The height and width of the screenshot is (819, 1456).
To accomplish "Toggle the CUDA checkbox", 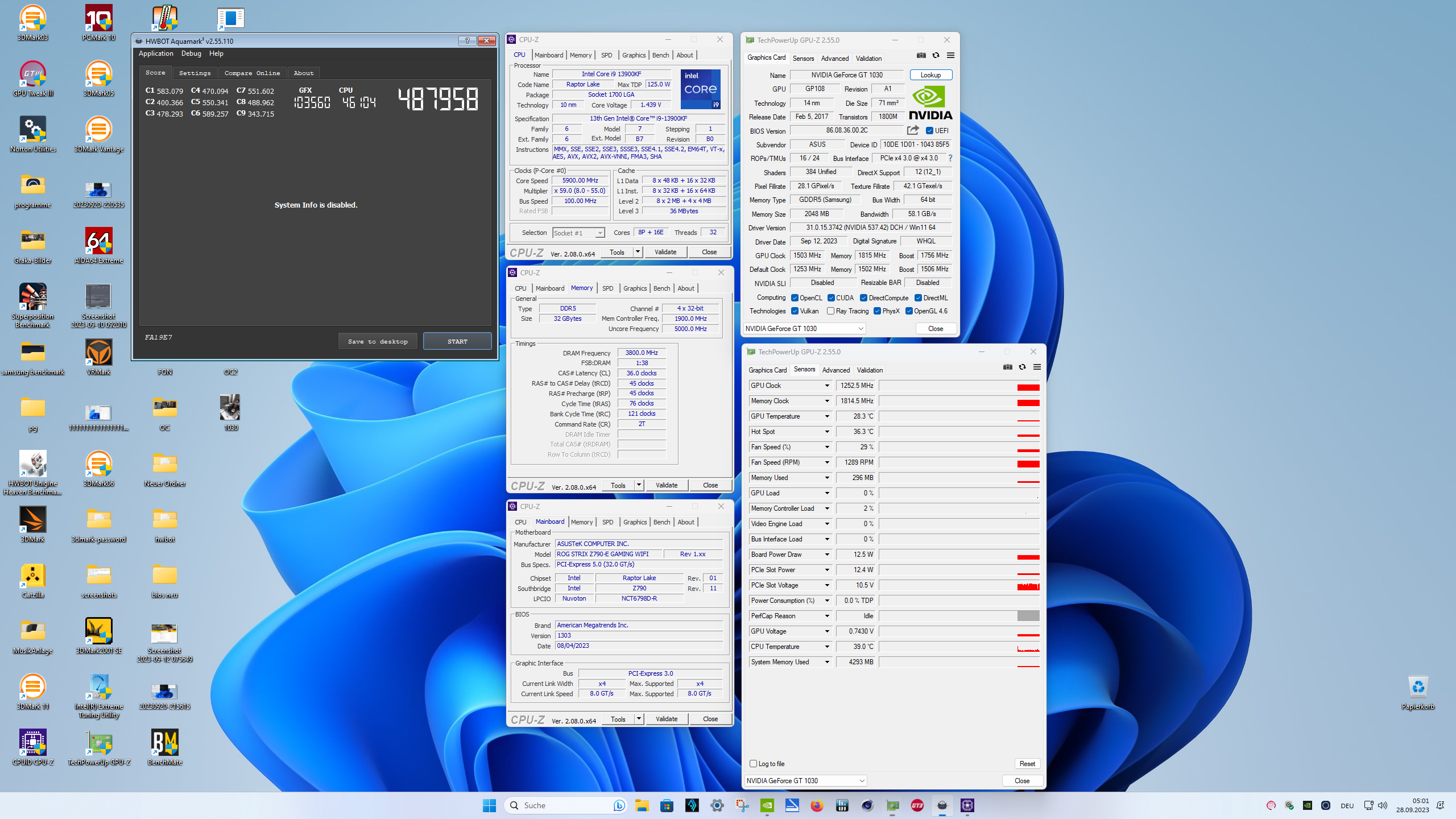I will pos(831,298).
